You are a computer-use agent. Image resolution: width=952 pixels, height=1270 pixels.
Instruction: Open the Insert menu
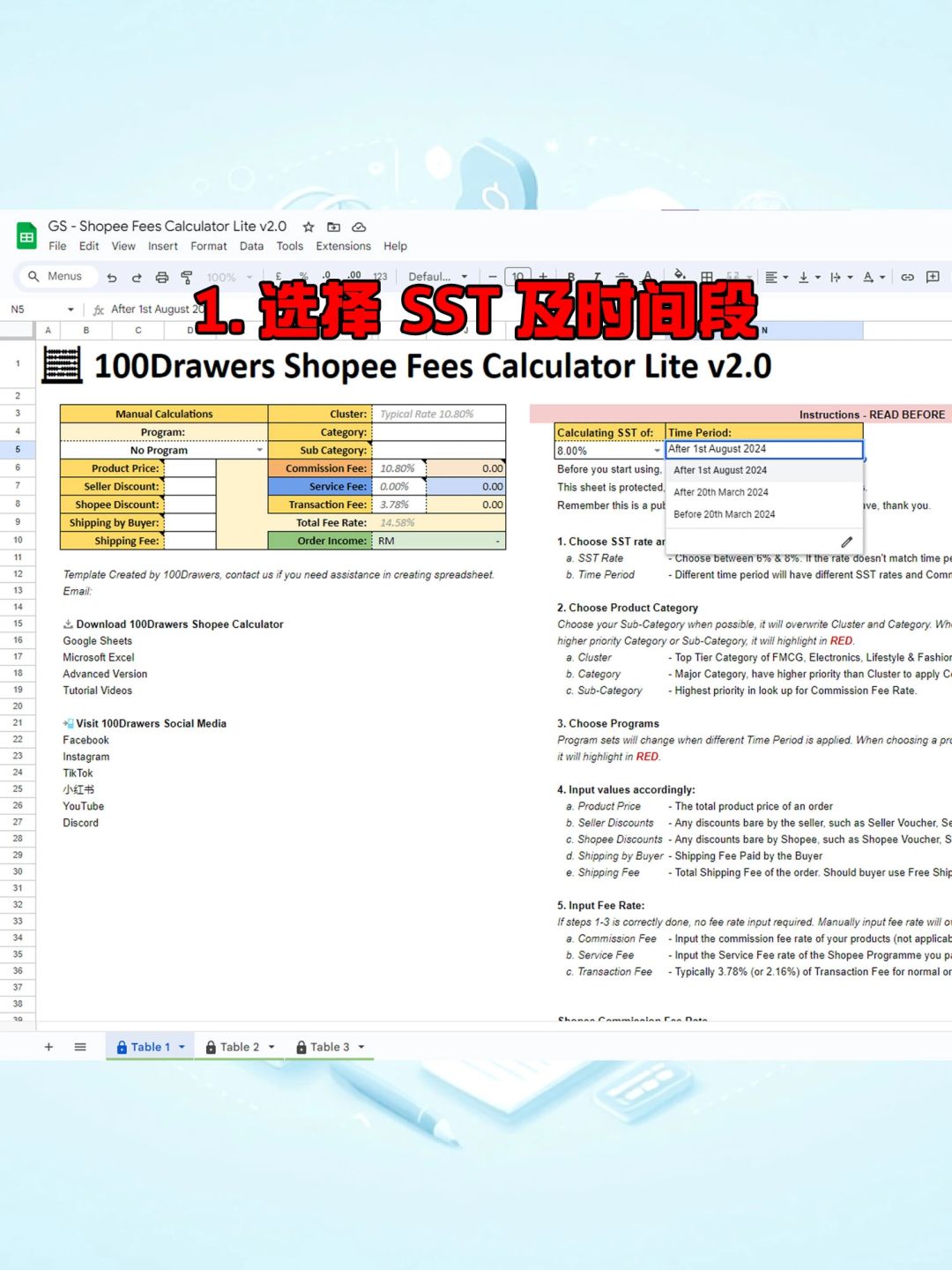[x=163, y=246]
